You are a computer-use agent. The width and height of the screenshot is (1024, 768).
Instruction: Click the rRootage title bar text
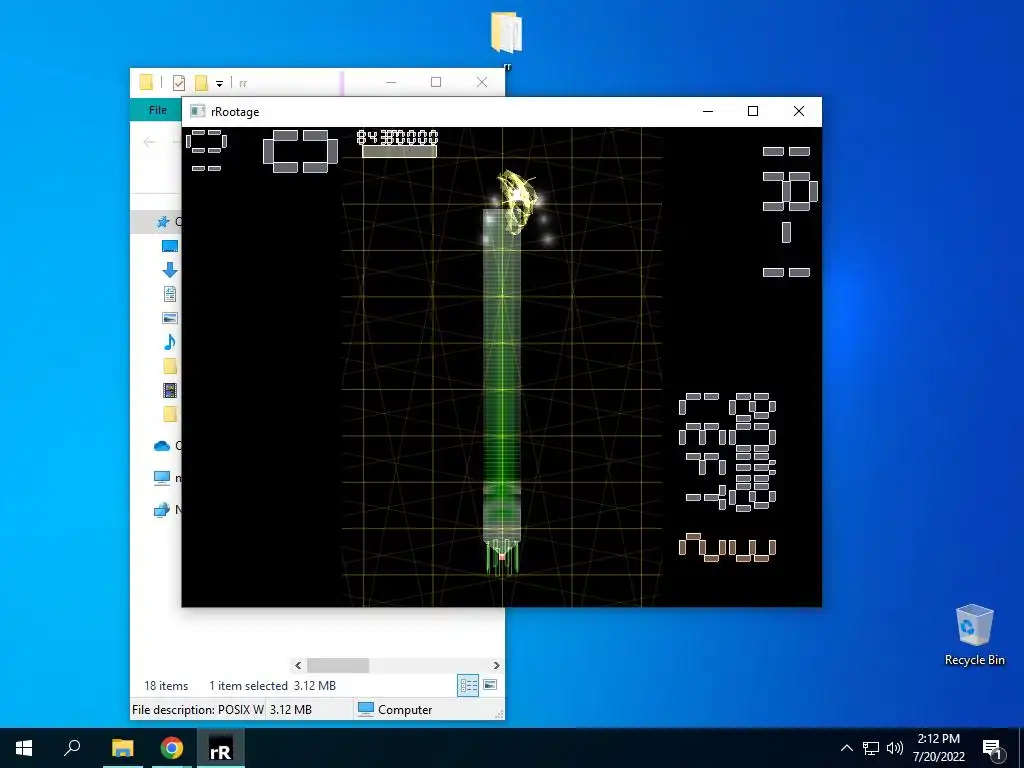235,112
